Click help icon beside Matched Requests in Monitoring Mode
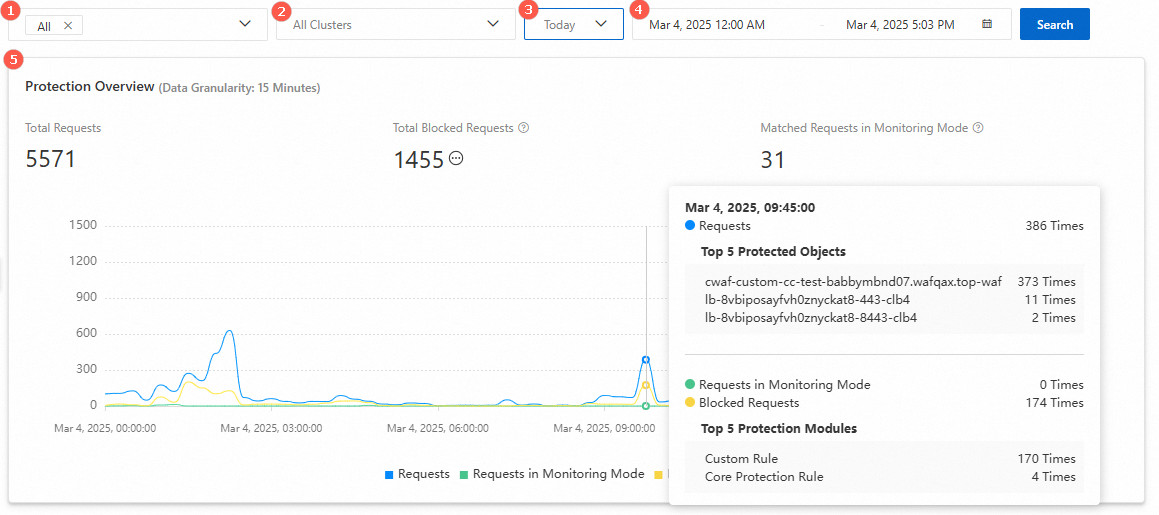 point(979,128)
